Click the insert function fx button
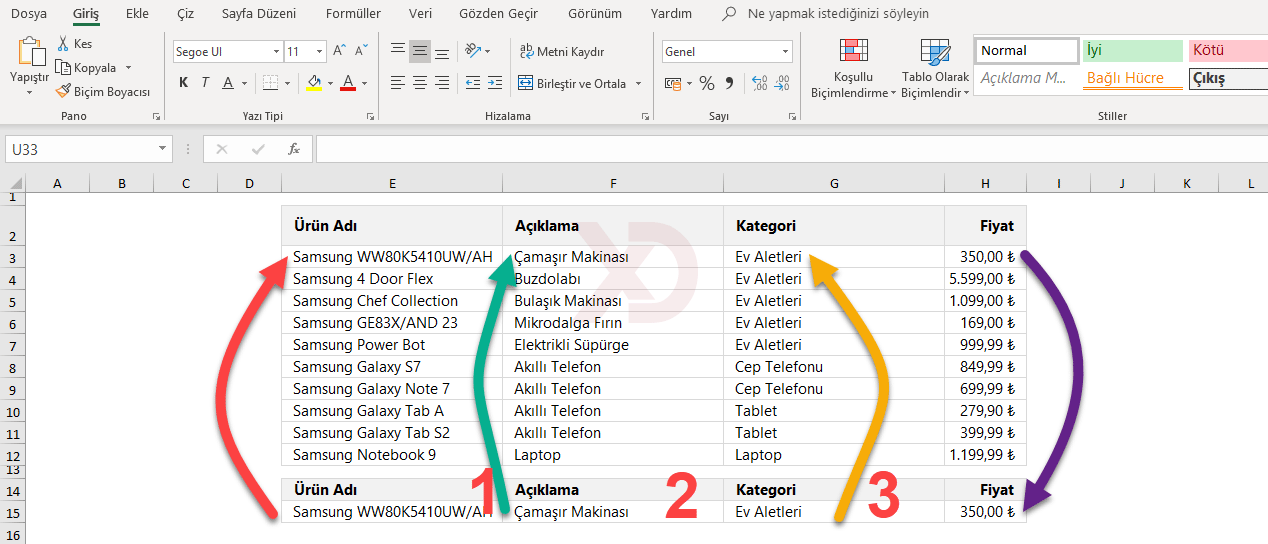The width and height of the screenshot is (1268, 544). pyautogui.click(x=294, y=149)
